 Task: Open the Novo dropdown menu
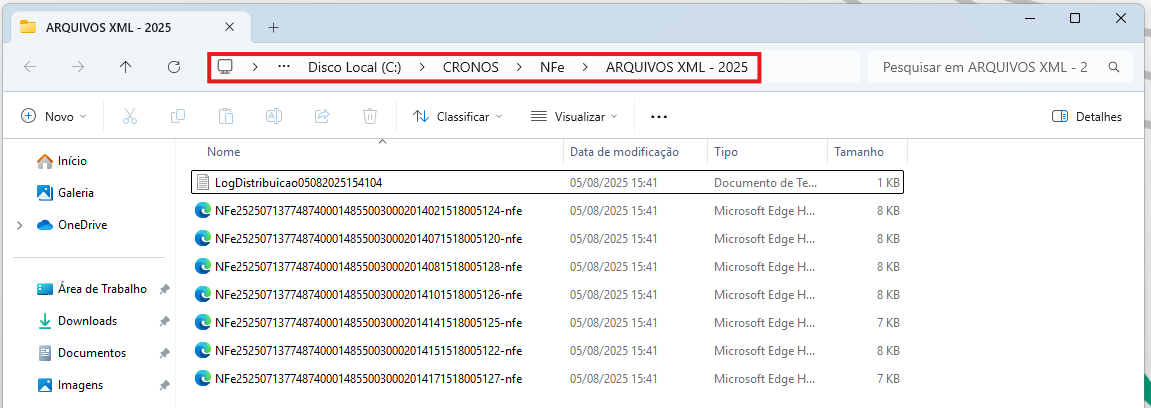click(x=54, y=116)
